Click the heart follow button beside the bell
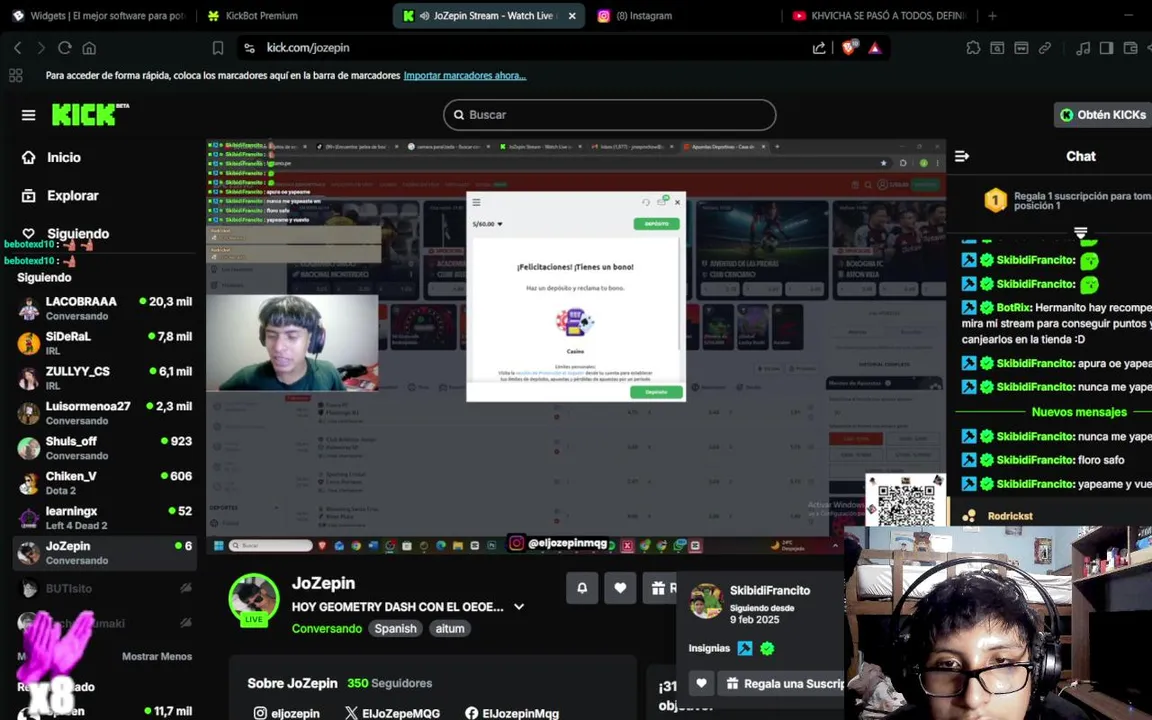 (x=620, y=588)
